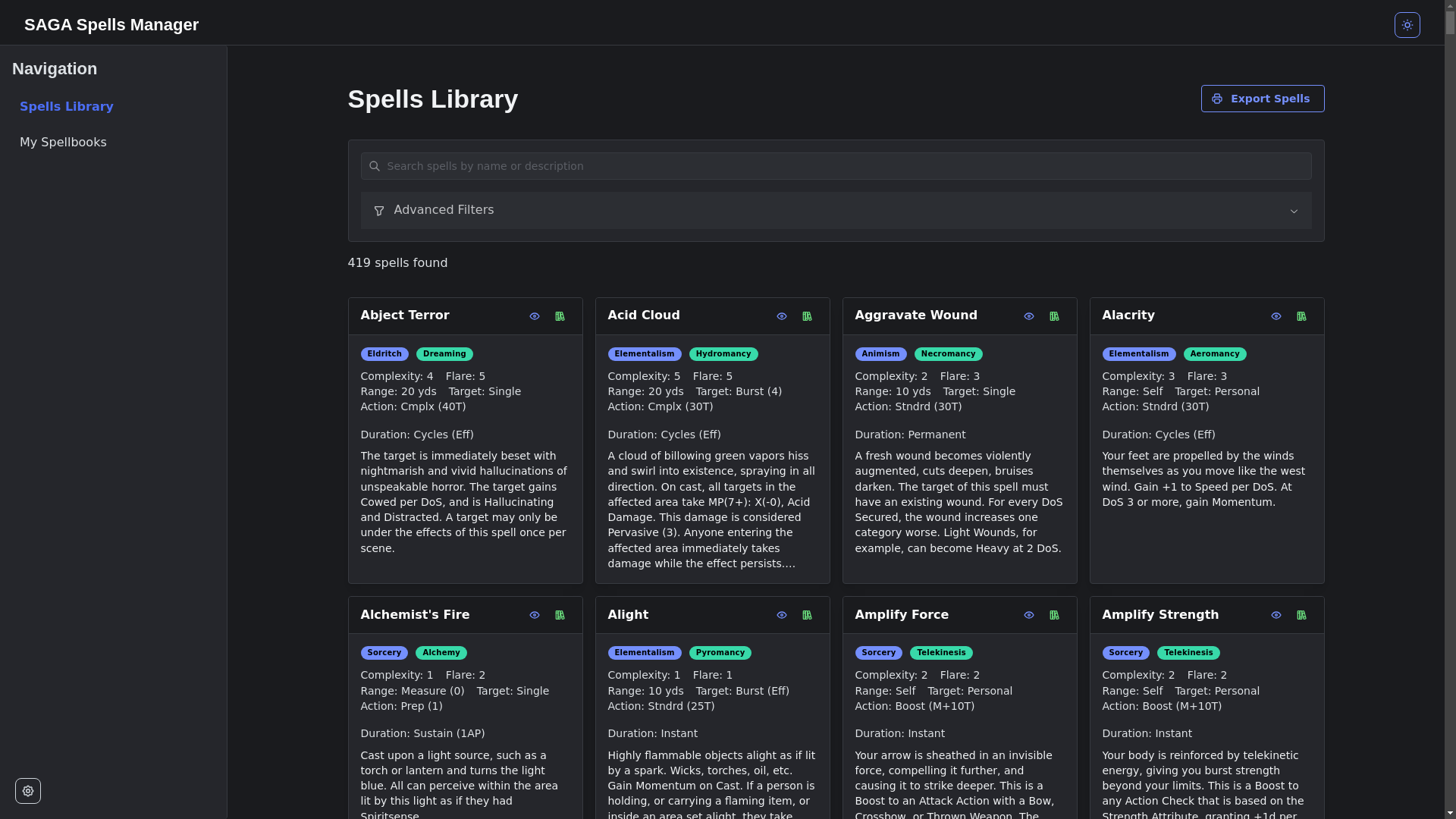The width and height of the screenshot is (1456, 819).
Task: Click the printer icon in Export Spells
Action: click(1217, 99)
